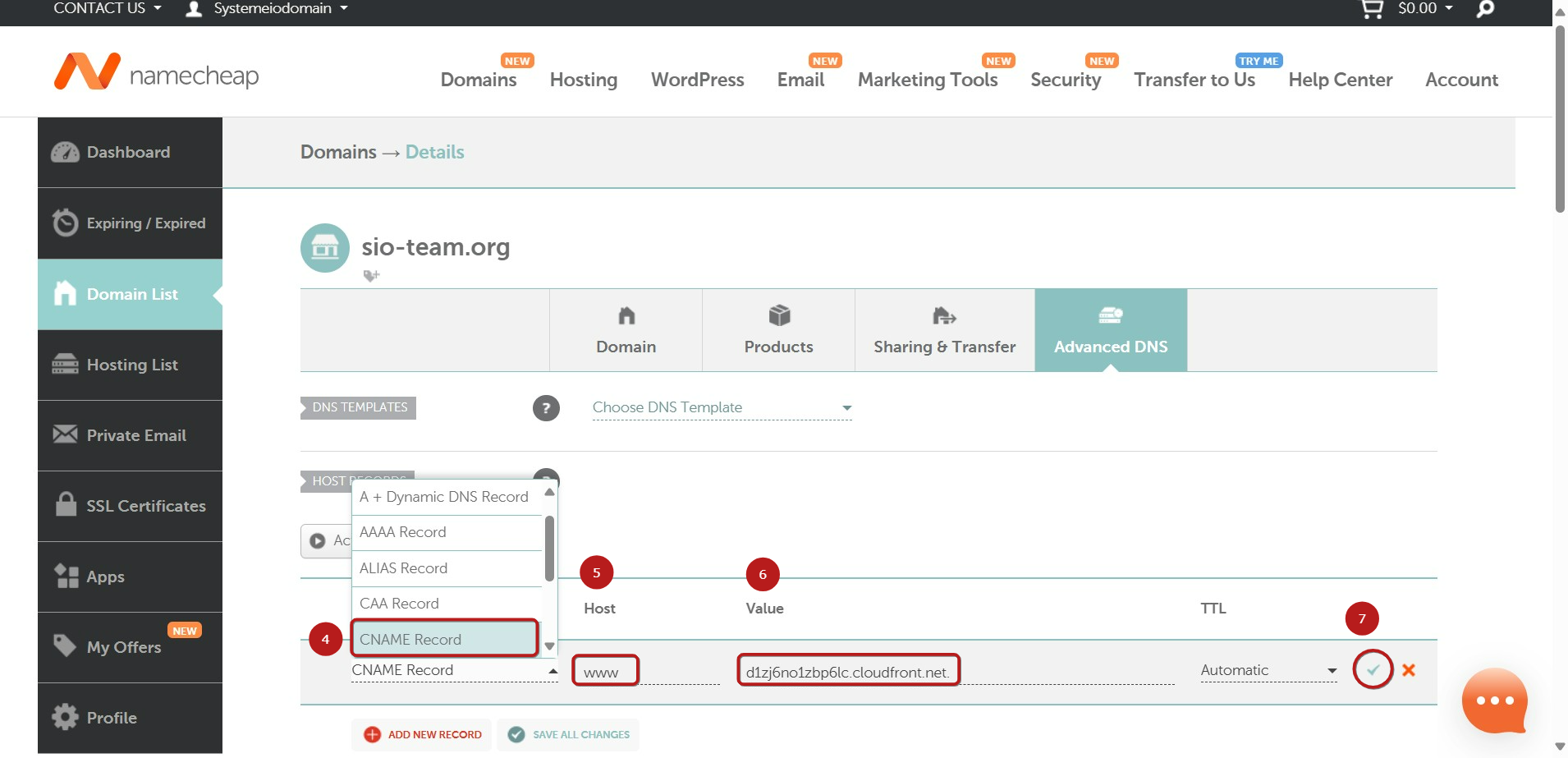Image resolution: width=1568 pixels, height=758 pixels.
Task: Select ALIAS Record option
Action: click(447, 568)
